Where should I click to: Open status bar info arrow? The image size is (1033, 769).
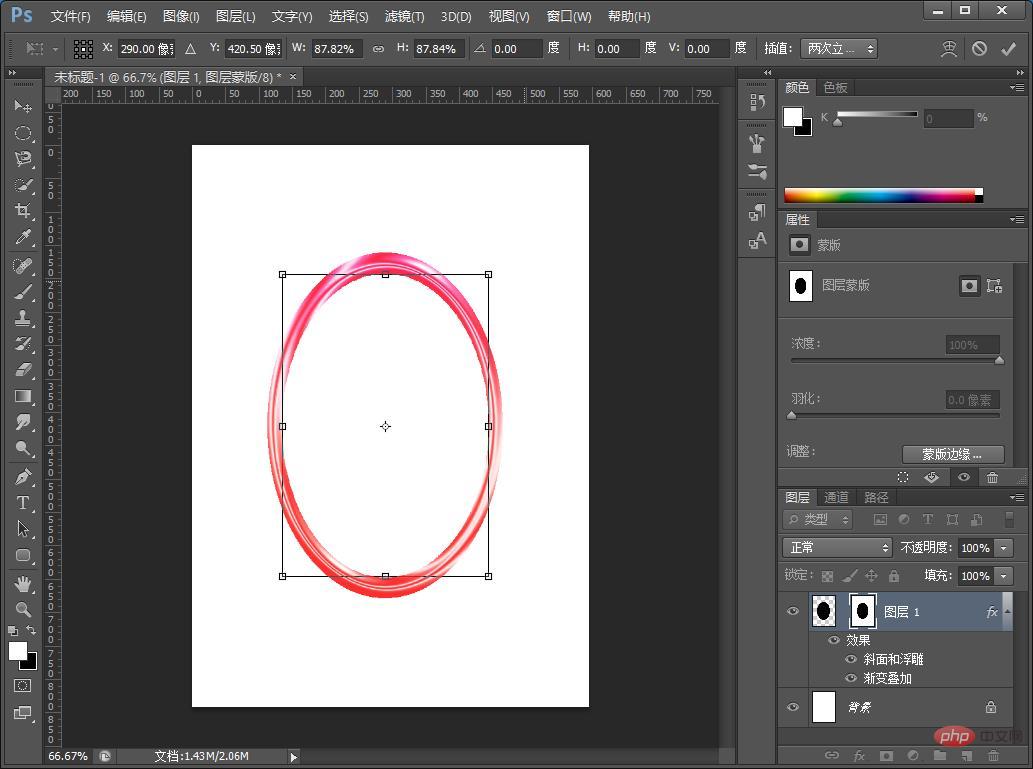point(294,756)
